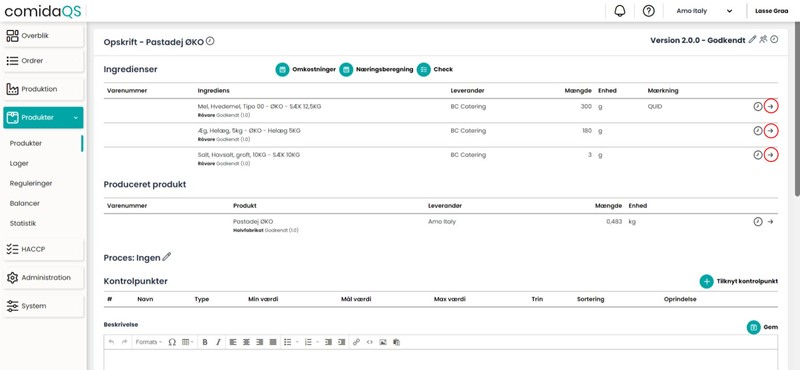Open System in sidebar
Viewport: 800px width, 370px height.
pos(43,306)
